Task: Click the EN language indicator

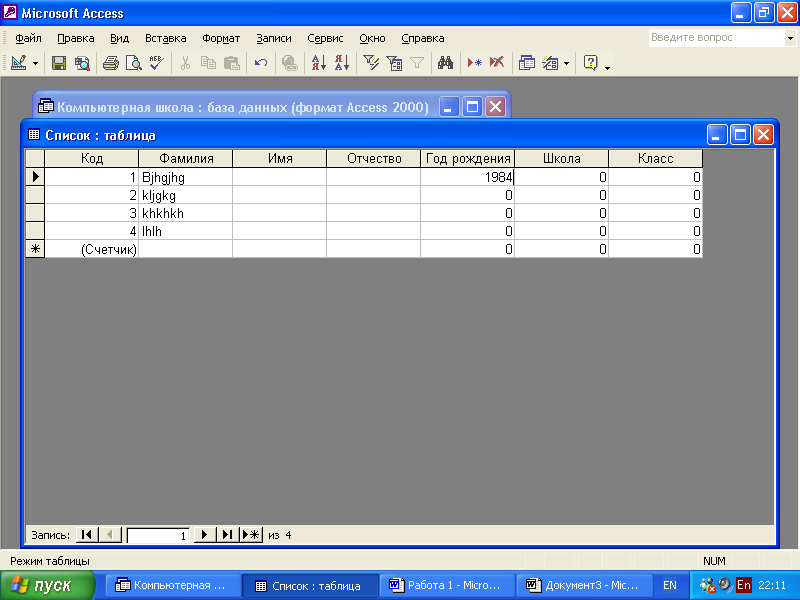Action: point(669,585)
